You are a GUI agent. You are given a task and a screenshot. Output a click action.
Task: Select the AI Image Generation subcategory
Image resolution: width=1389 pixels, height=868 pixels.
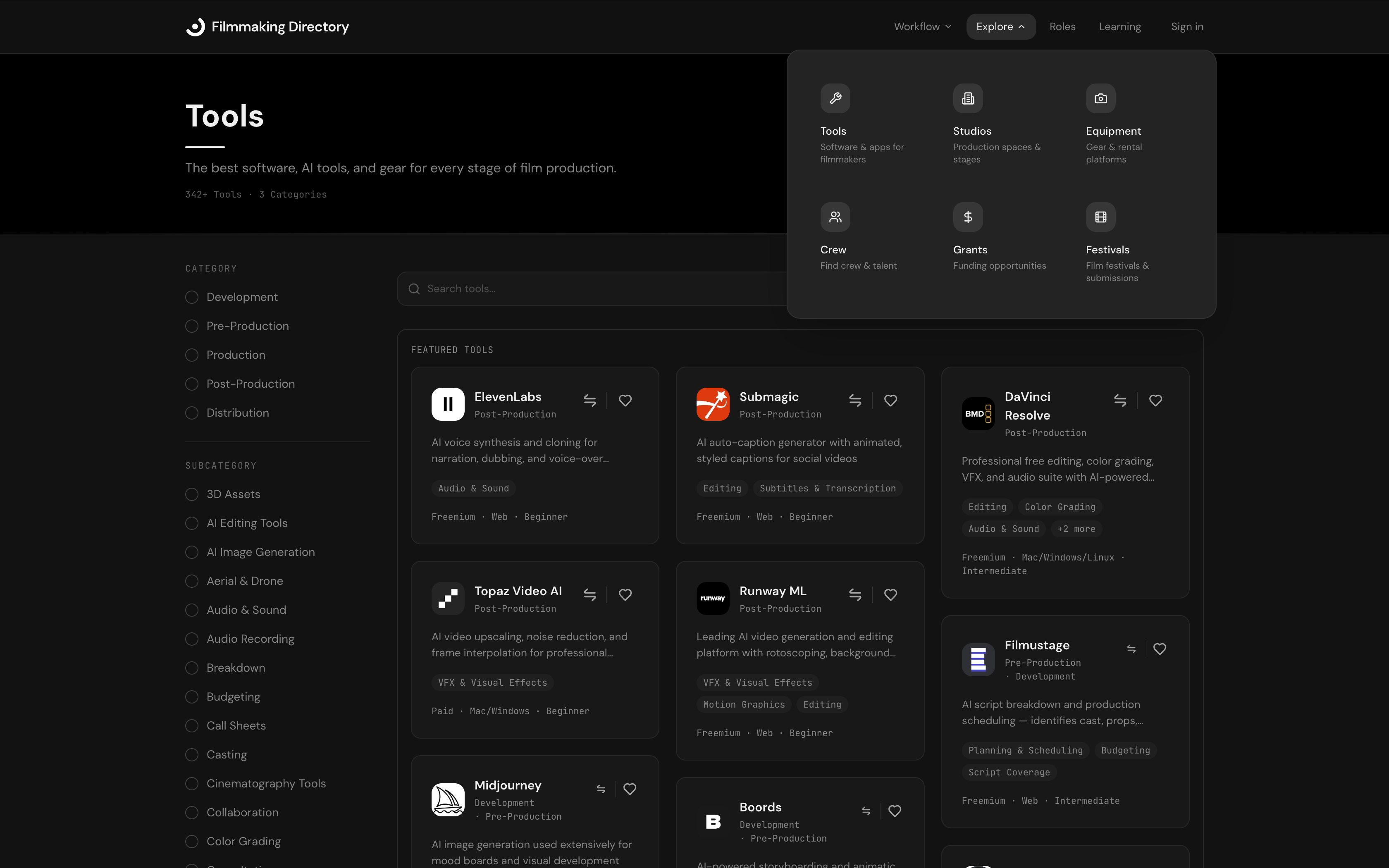(x=192, y=552)
